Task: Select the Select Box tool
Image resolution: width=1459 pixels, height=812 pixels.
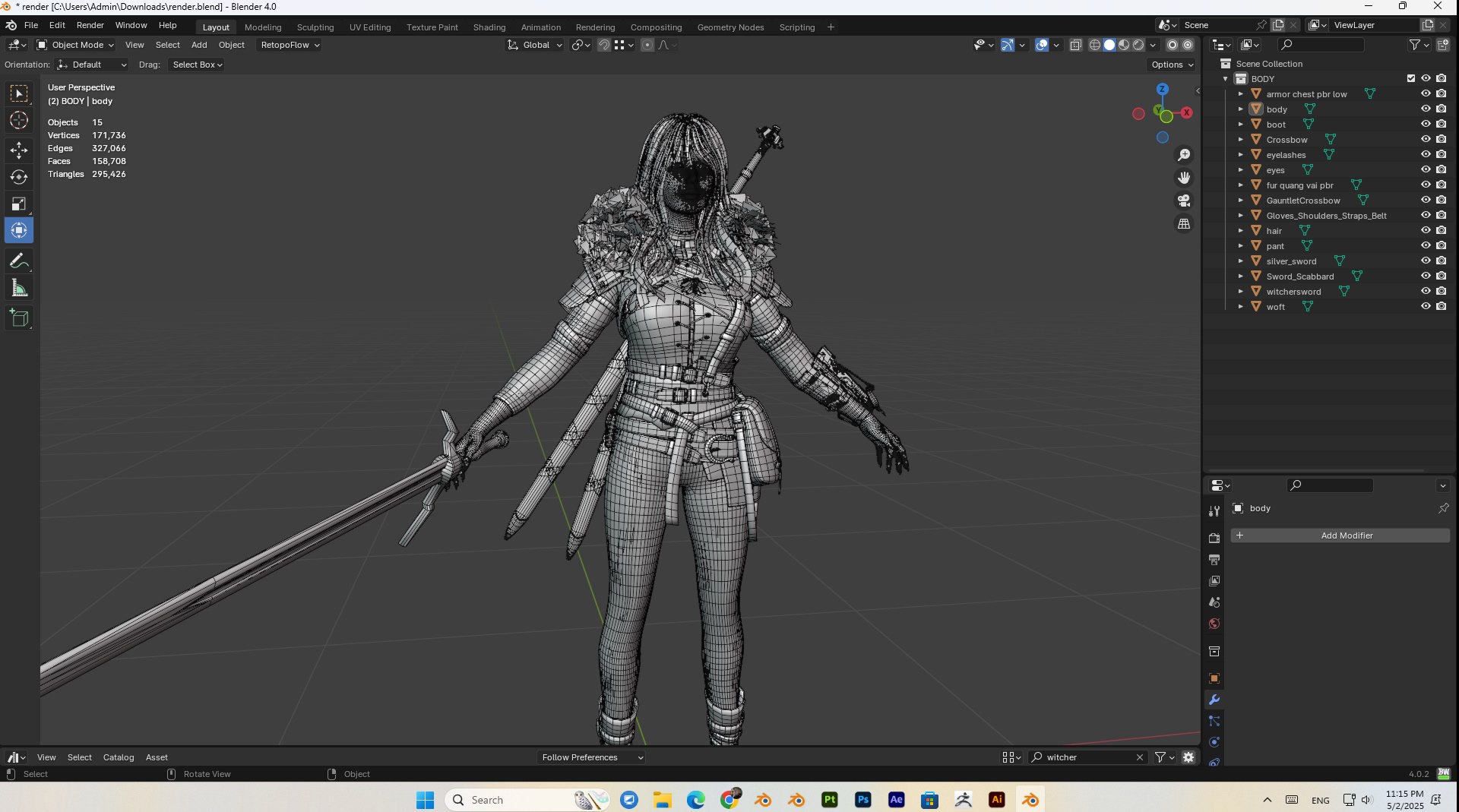Action: (19, 93)
